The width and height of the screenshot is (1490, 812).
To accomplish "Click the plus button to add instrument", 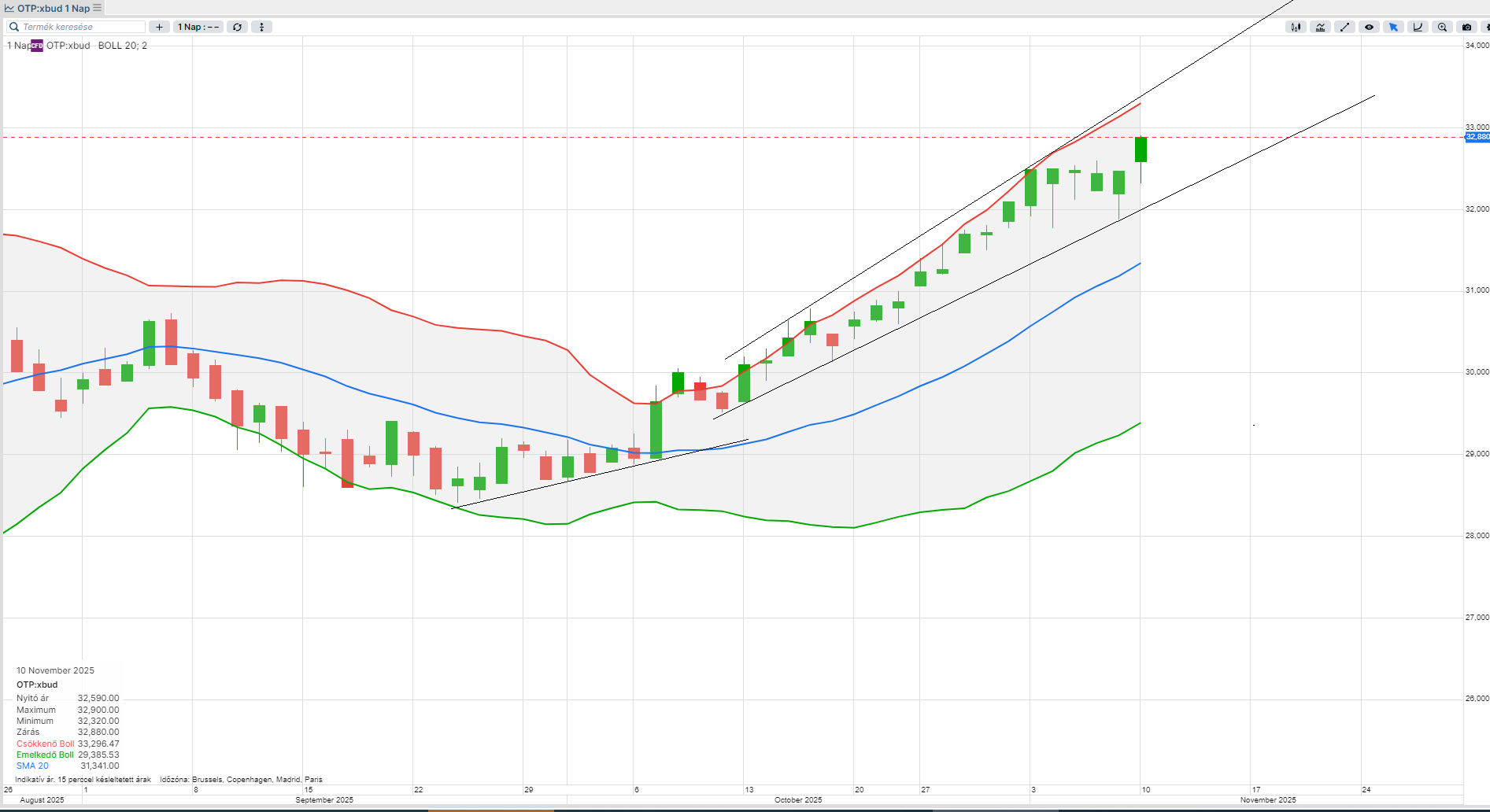I will 159,27.
